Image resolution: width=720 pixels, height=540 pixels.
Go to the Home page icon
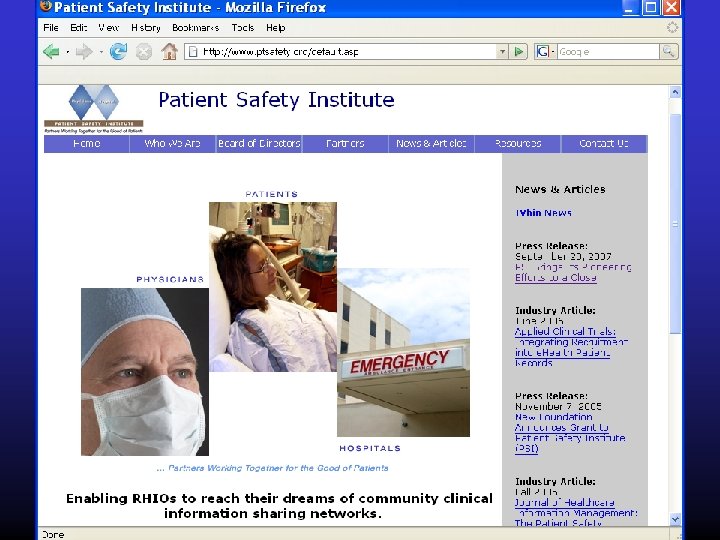click(169, 51)
